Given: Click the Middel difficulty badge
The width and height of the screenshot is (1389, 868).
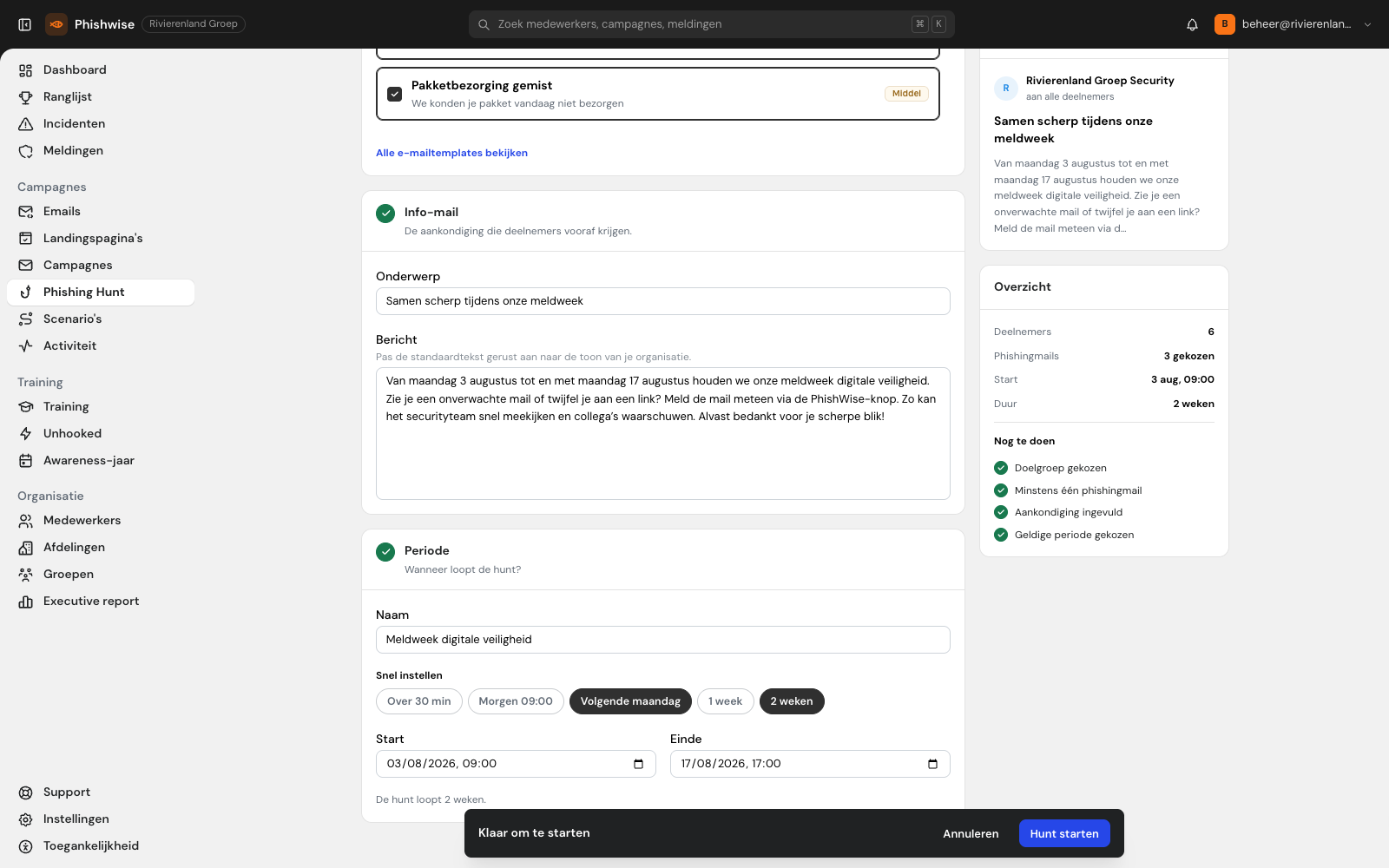Looking at the screenshot, I should (x=906, y=94).
